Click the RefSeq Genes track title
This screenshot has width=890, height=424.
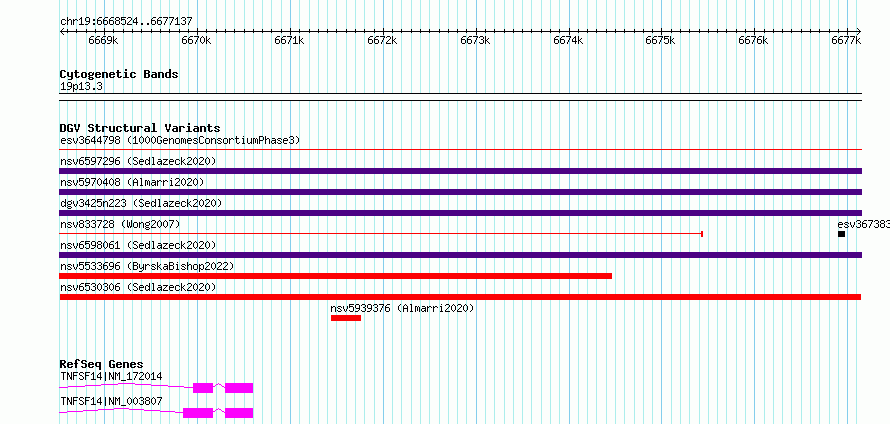[101, 364]
